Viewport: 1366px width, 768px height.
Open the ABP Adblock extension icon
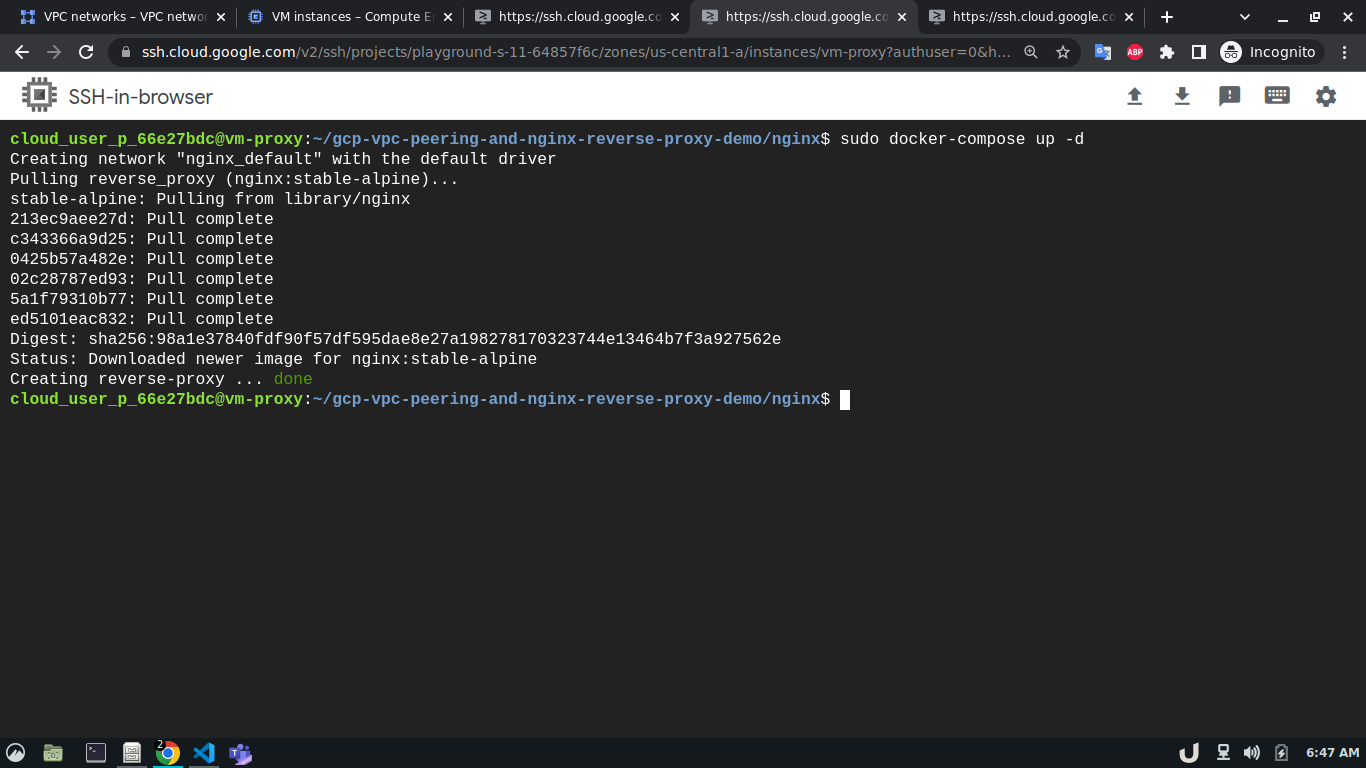[x=1135, y=52]
